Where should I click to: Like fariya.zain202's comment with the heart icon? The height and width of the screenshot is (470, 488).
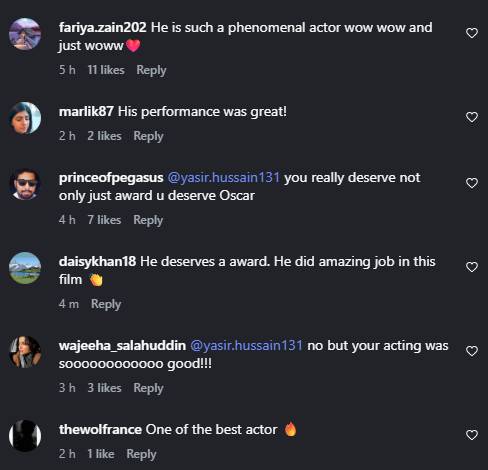[472, 33]
